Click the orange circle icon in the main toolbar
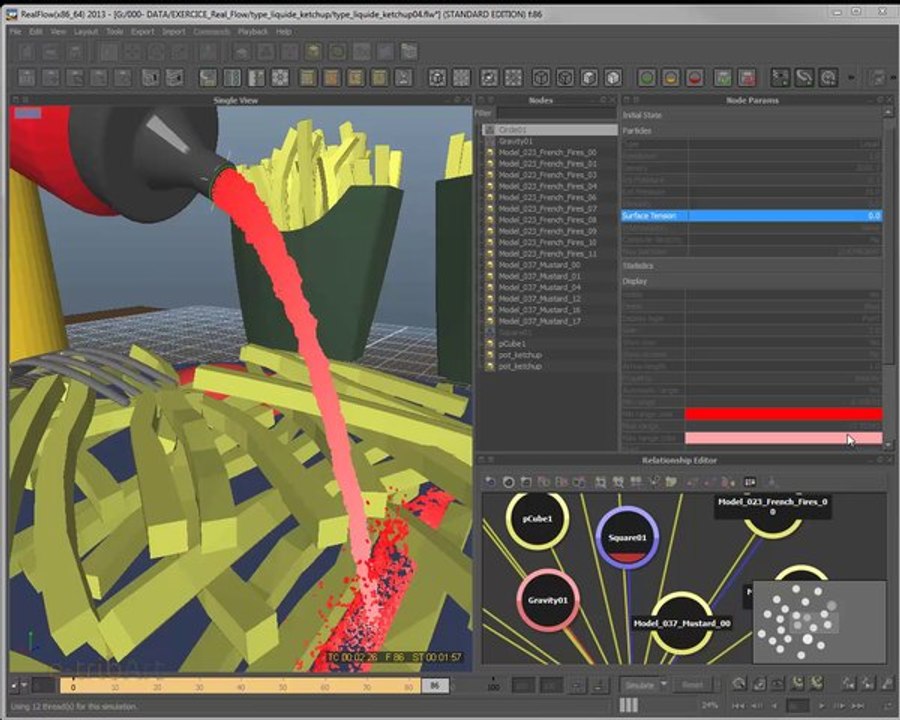 tap(671, 78)
